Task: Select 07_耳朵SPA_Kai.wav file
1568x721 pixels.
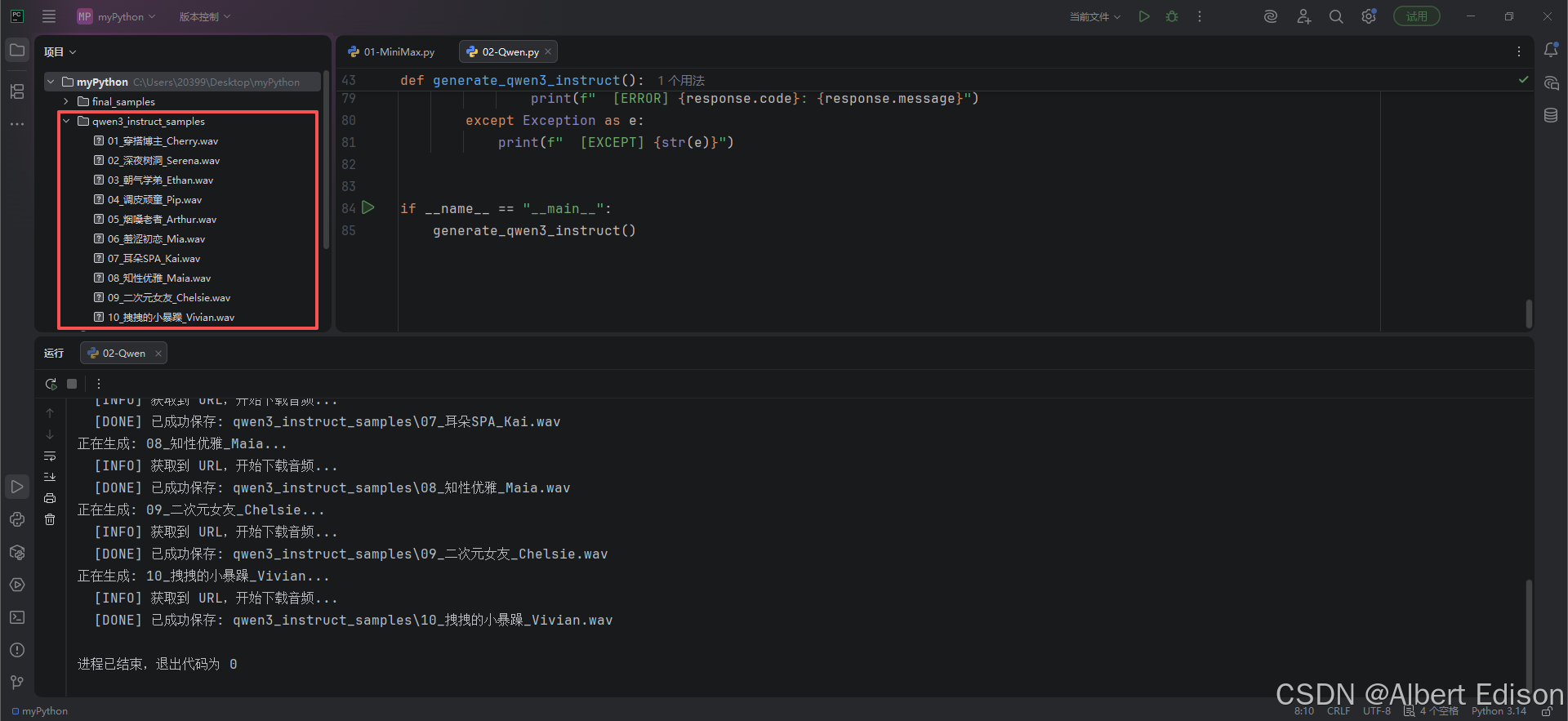Action: click(154, 258)
